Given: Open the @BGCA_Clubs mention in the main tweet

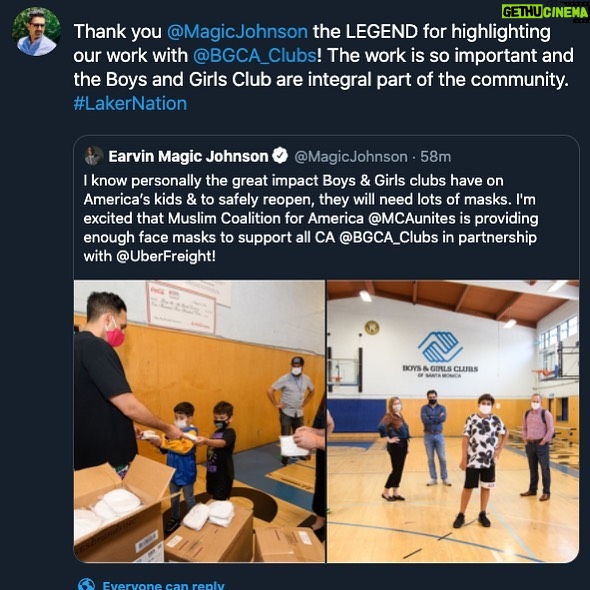Looking at the screenshot, I should pos(255,55).
